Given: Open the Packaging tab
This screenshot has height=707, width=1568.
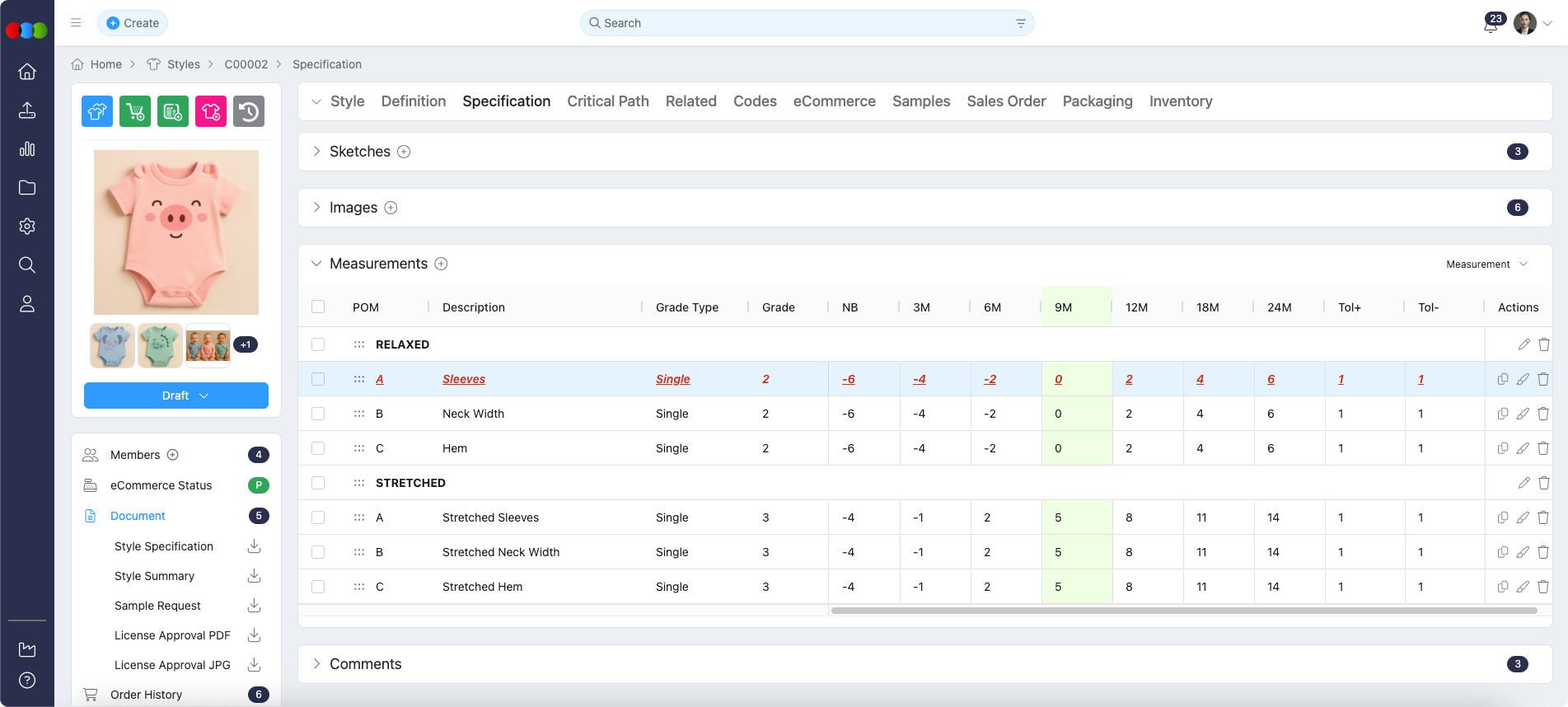Looking at the screenshot, I should 1098,101.
